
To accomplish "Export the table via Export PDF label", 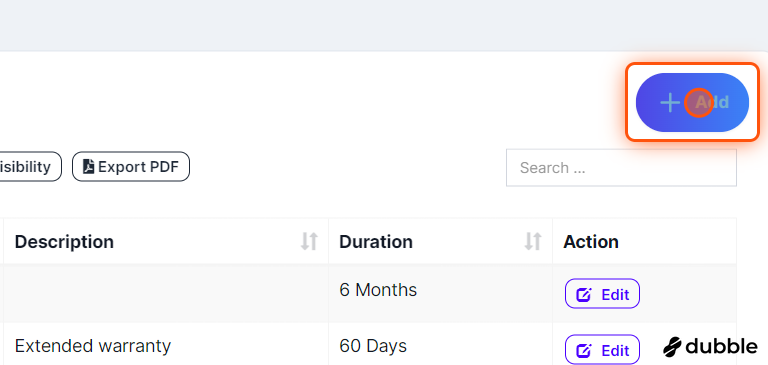I will pyautogui.click(x=138, y=167).
